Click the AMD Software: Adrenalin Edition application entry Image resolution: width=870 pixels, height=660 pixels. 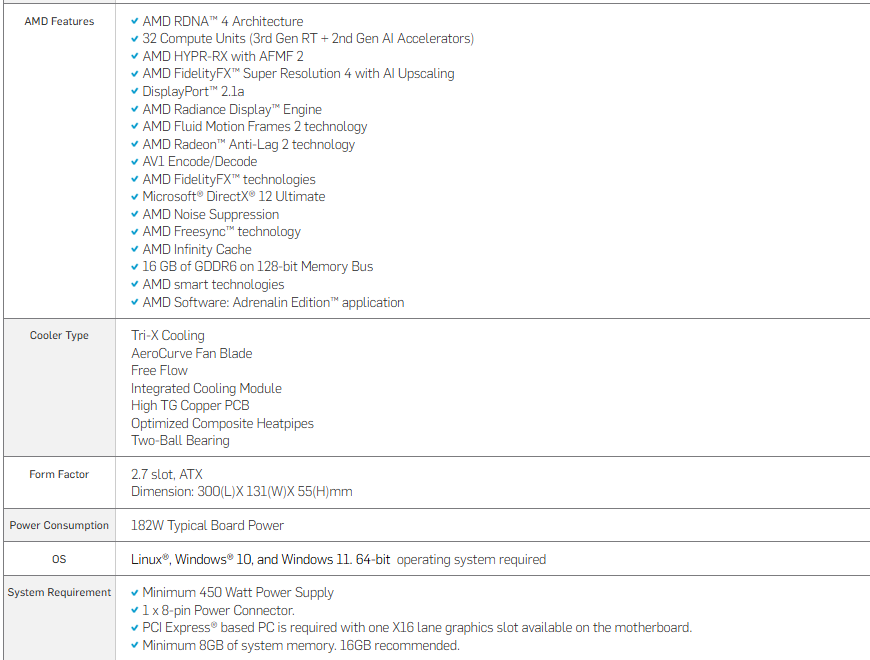pos(273,302)
